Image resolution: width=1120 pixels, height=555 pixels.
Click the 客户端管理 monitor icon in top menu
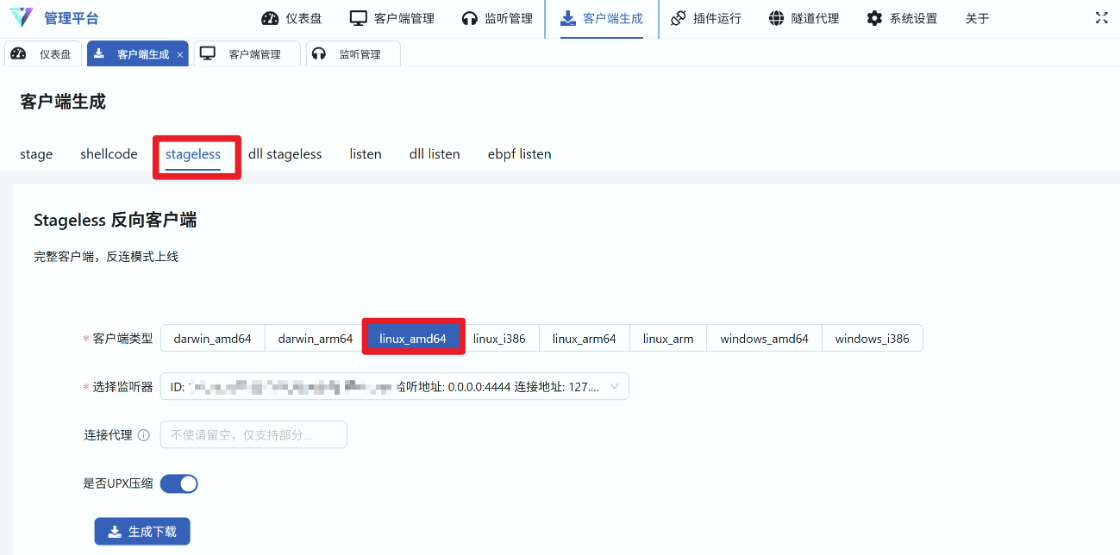point(359,19)
